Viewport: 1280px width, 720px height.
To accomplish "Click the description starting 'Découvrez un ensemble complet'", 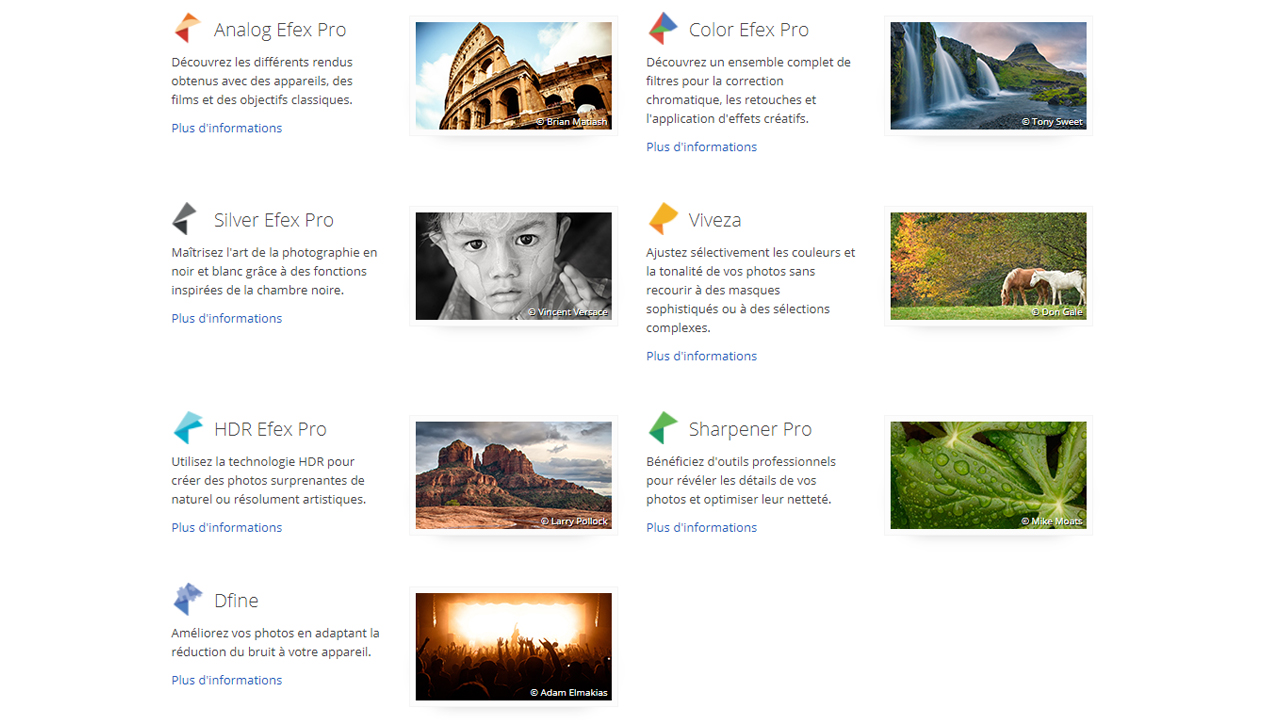I will [x=749, y=90].
